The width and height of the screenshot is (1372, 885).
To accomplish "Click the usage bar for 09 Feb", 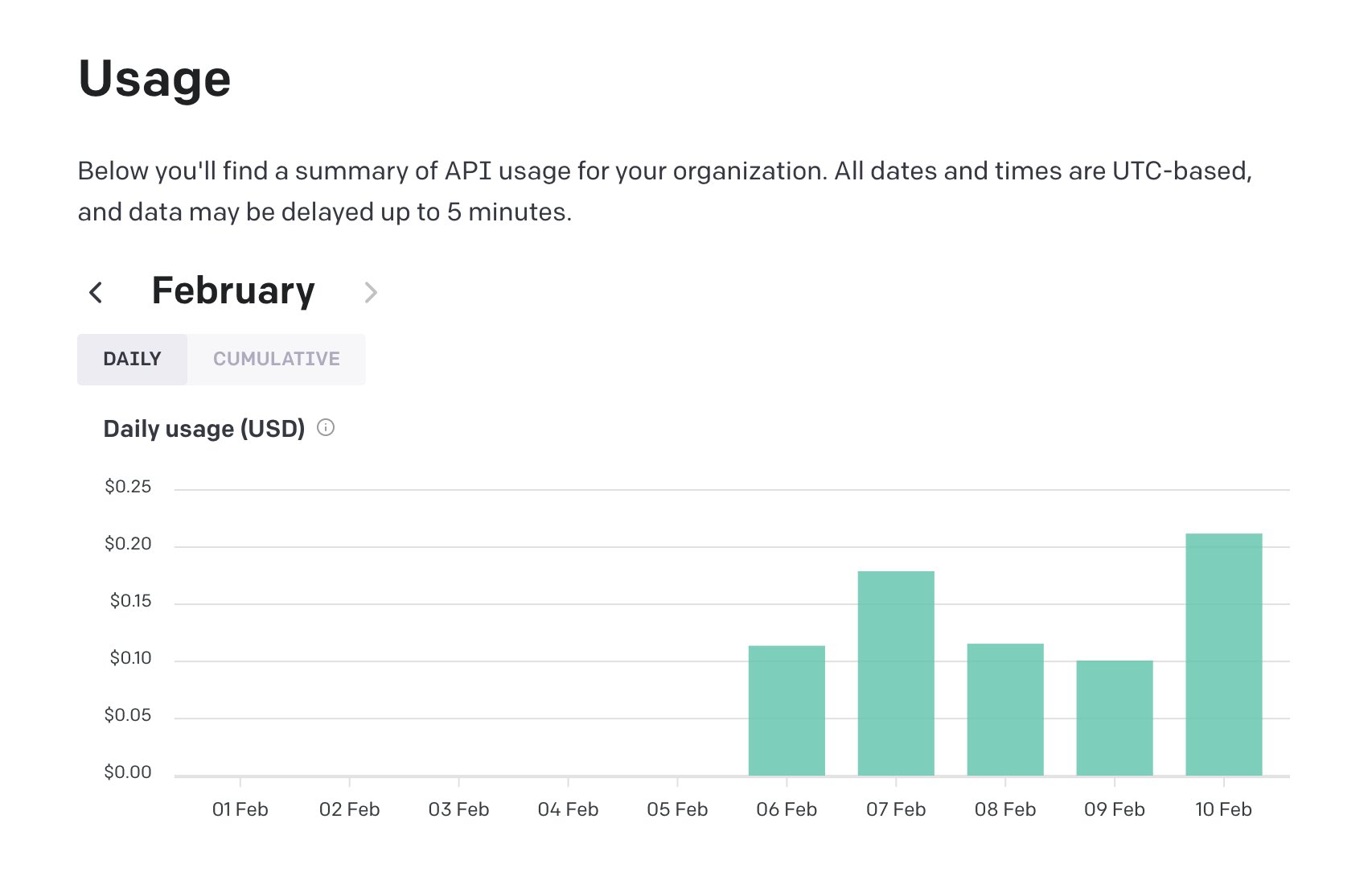I will click(x=1115, y=716).
